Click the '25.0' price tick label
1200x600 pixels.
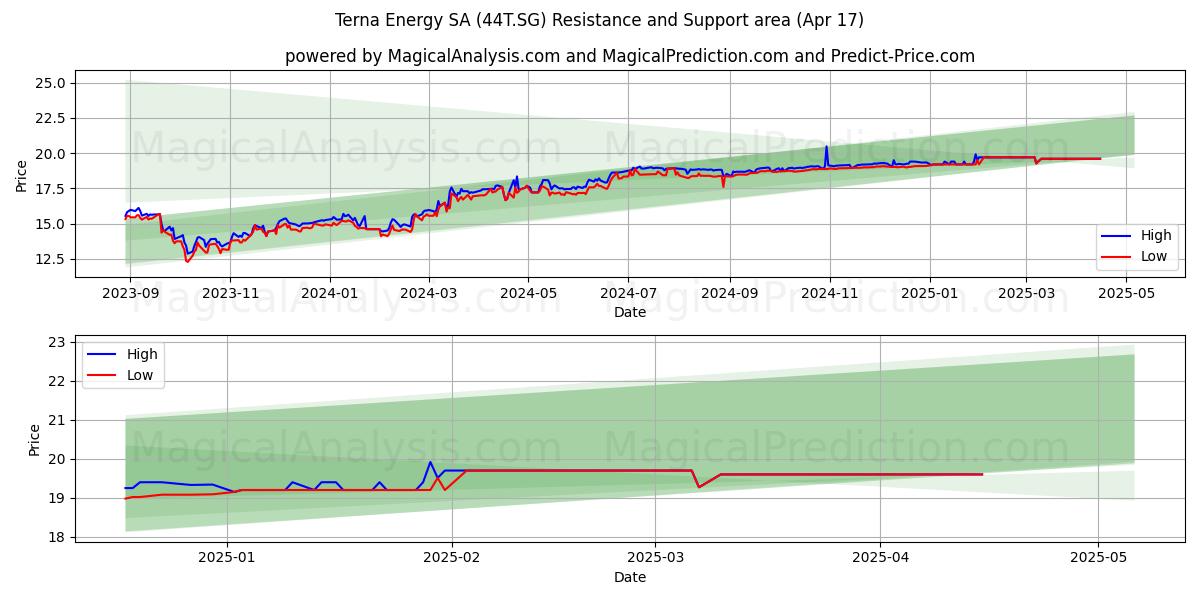pyautogui.click(x=51, y=83)
